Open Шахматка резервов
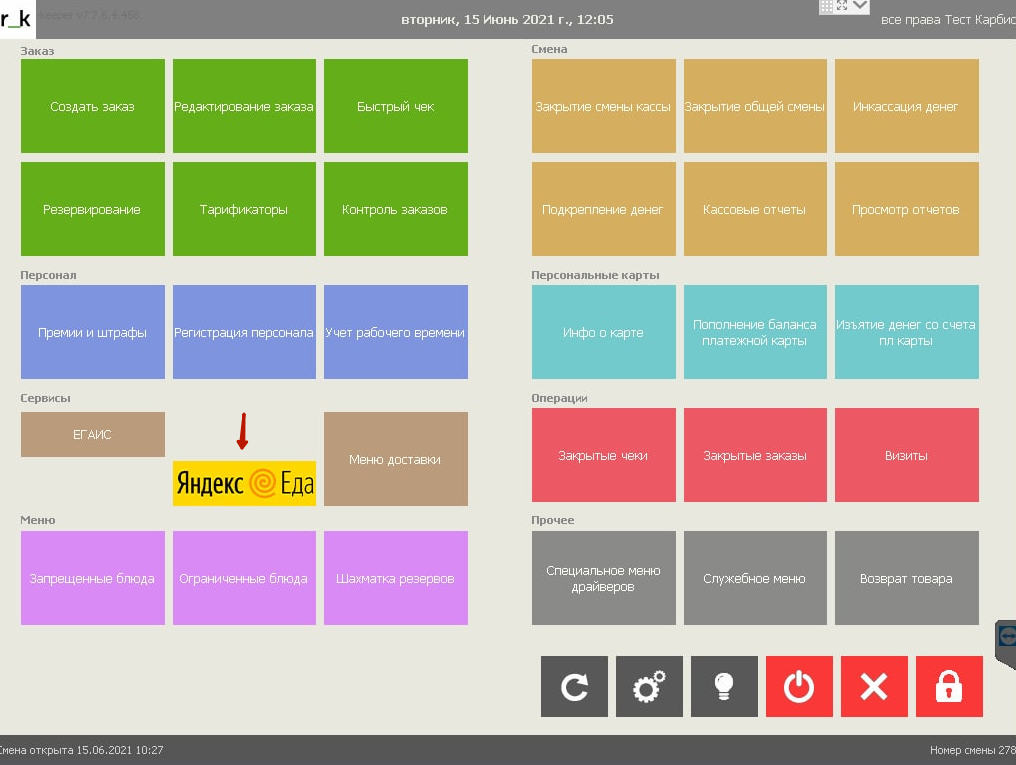Image resolution: width=1016 pixels, height=765 pixels. tap(396, 578)
